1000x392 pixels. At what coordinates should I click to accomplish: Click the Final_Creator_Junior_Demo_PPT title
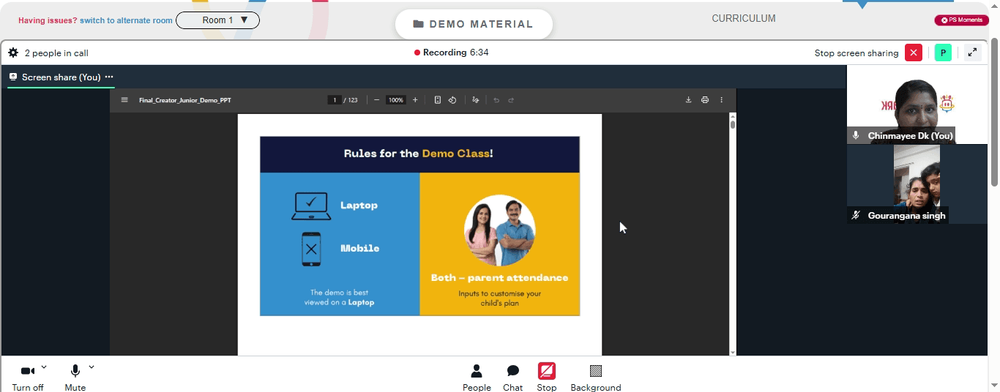[x=185, y=100]
